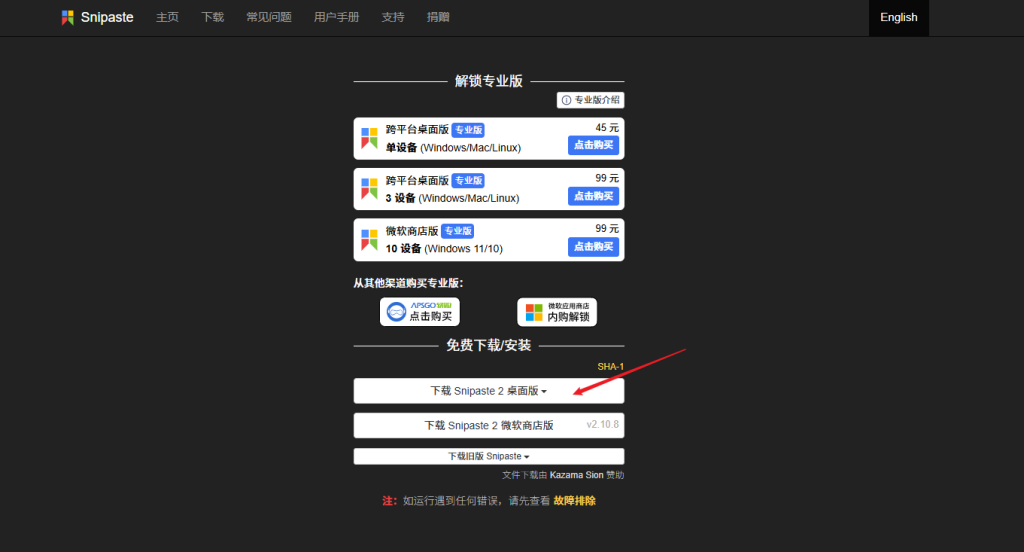Viewport: 1024px width, 552px height.
Task: Go to the 下载 nav item
Action: 212,18
